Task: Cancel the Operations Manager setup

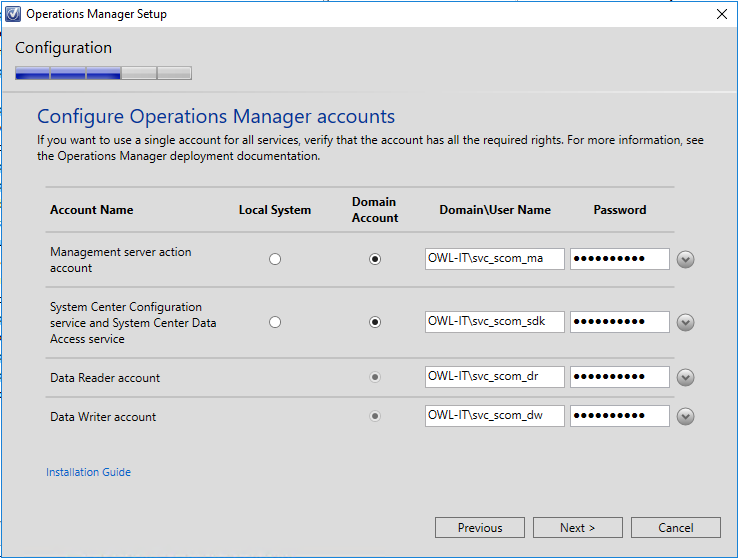Action: pyautogui.click(x=675, y=528)
